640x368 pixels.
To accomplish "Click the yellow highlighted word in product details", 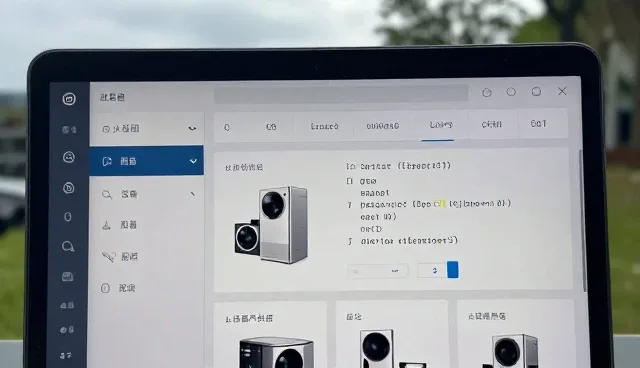I will (x=439, y=204).
